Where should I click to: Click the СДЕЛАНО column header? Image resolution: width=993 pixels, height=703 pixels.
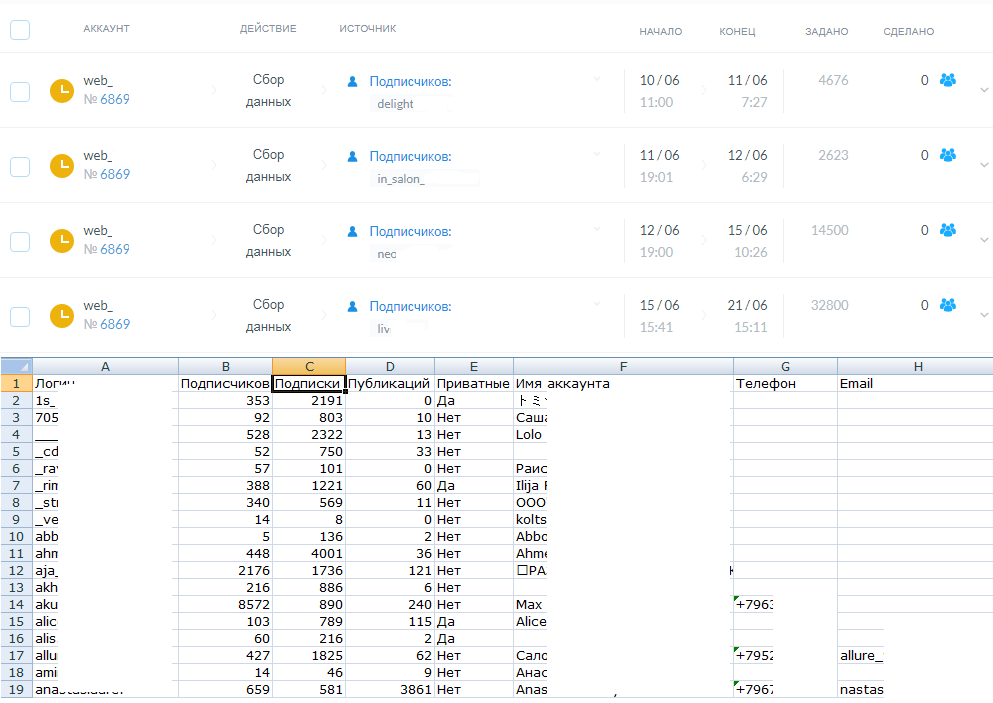tap(909, 32)
